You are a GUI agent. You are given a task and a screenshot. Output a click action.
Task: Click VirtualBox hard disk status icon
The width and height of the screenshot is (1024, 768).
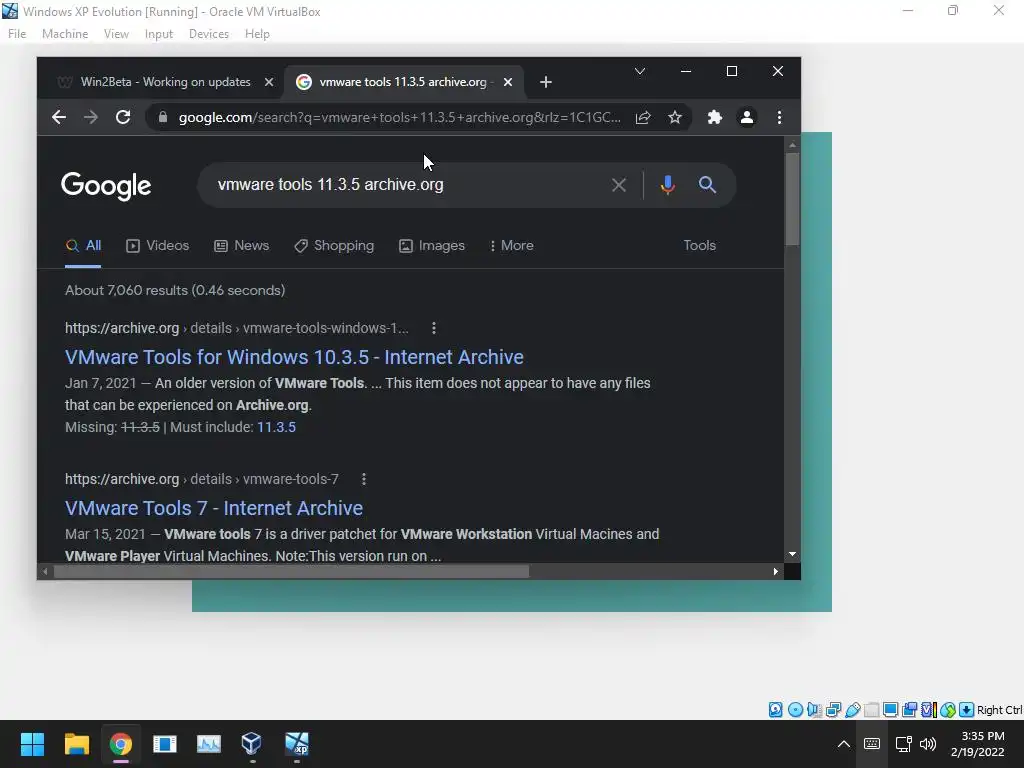tap(775, 709)
